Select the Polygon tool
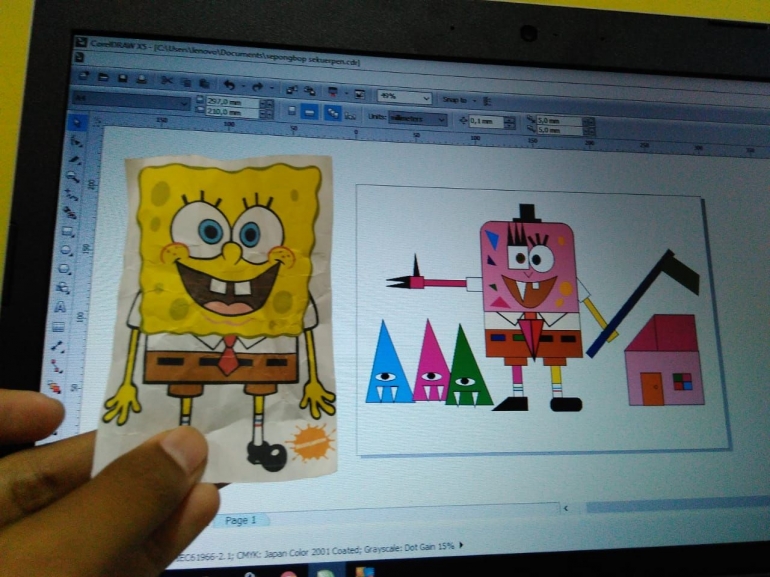Viewport: 770px width, 577px height. [x=65, y=269]
